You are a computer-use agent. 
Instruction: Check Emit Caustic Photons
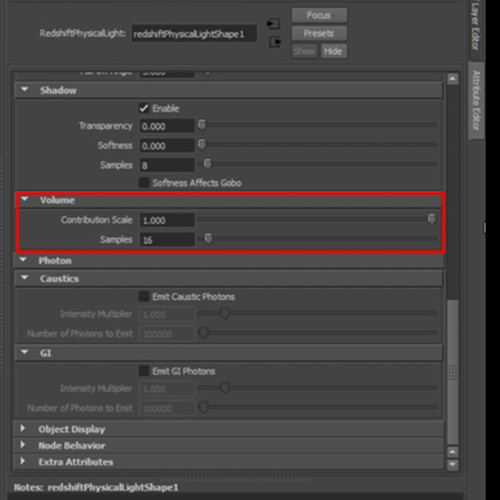click(x=144, y=296)
